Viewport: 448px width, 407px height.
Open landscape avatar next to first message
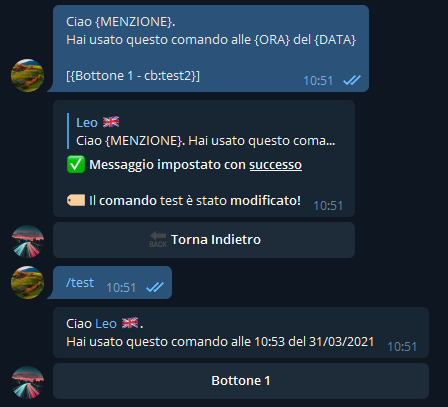pyautogui.click(x=27, y=75)
